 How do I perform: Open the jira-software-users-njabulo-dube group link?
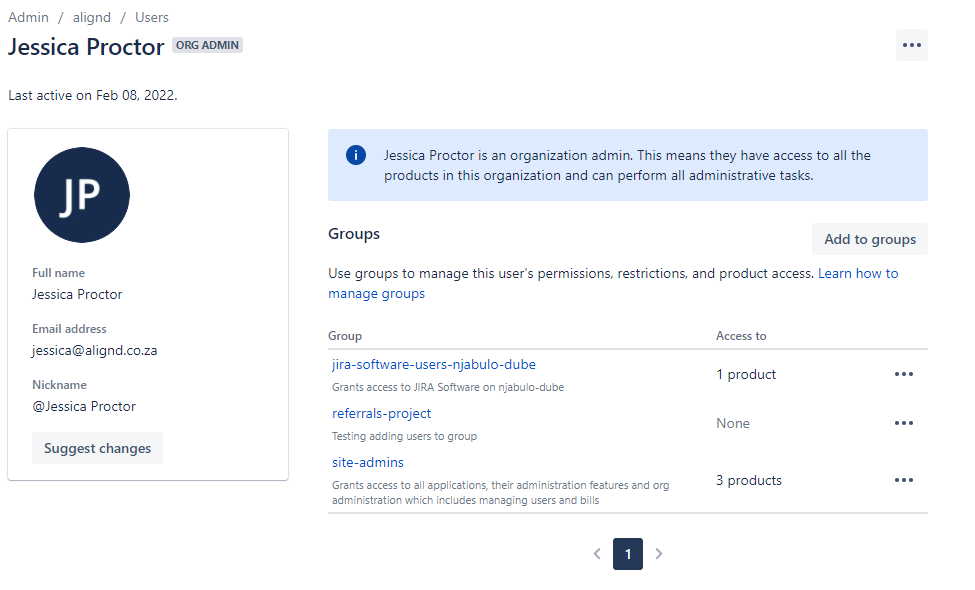433,364
